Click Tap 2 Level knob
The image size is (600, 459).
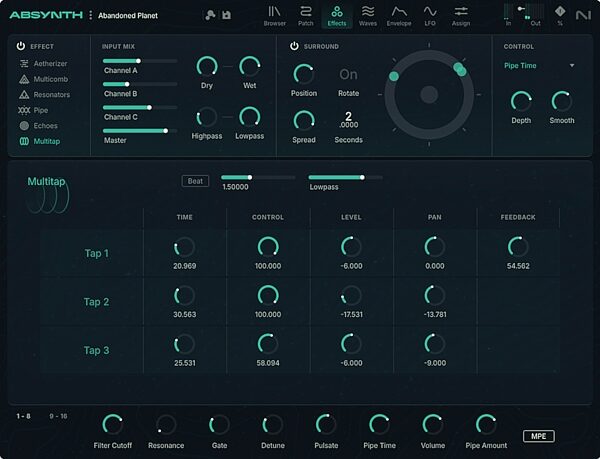351,296
